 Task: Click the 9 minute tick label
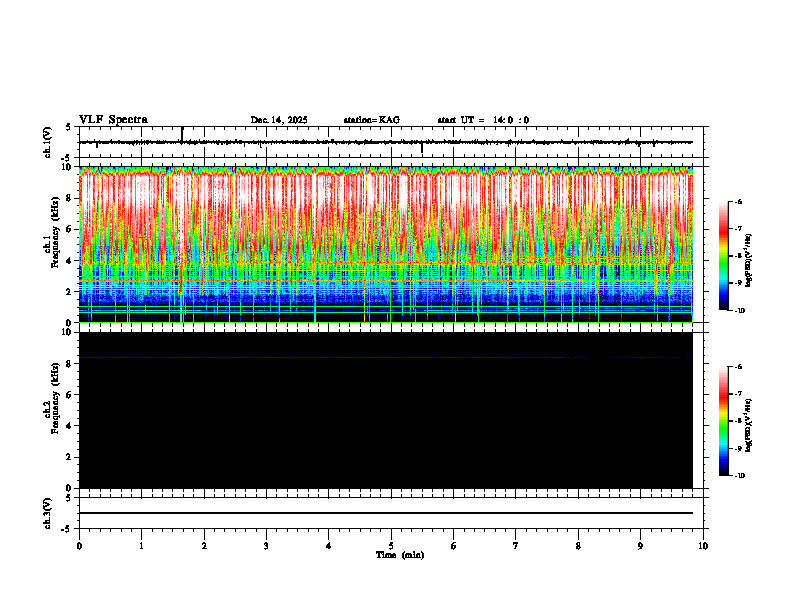click(640, 546)
